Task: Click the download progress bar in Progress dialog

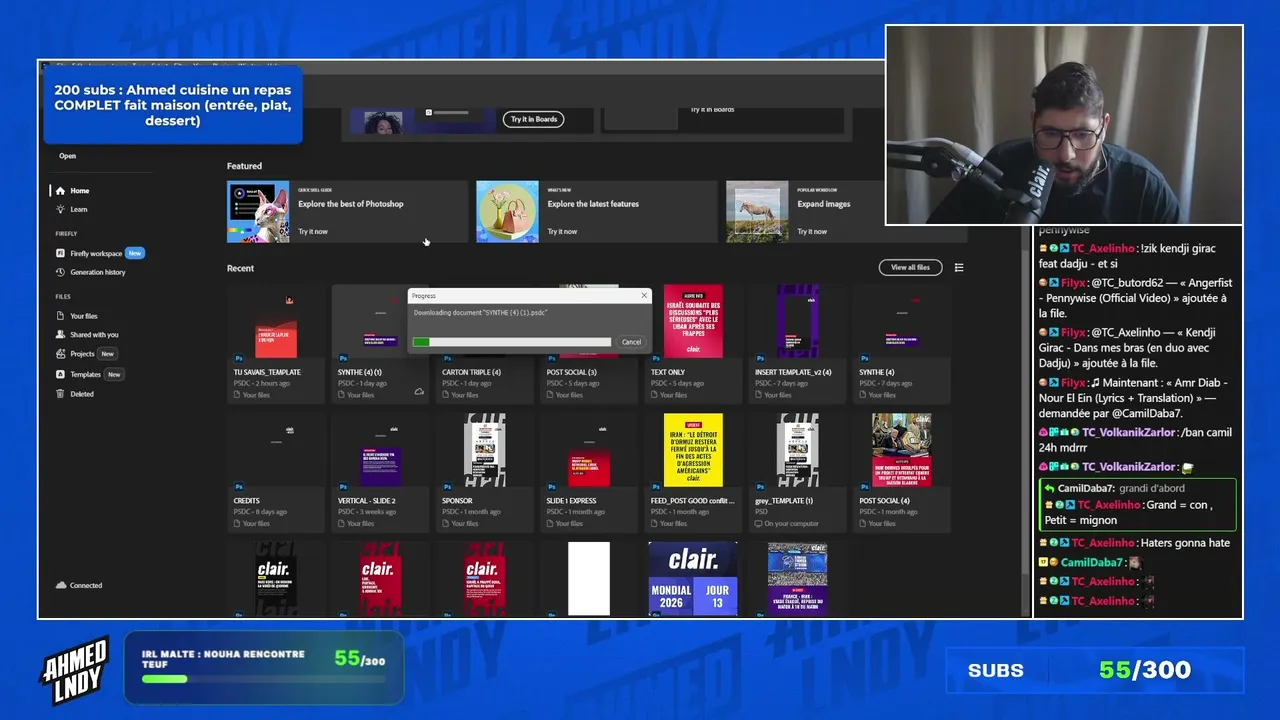Action: (511, 342)
